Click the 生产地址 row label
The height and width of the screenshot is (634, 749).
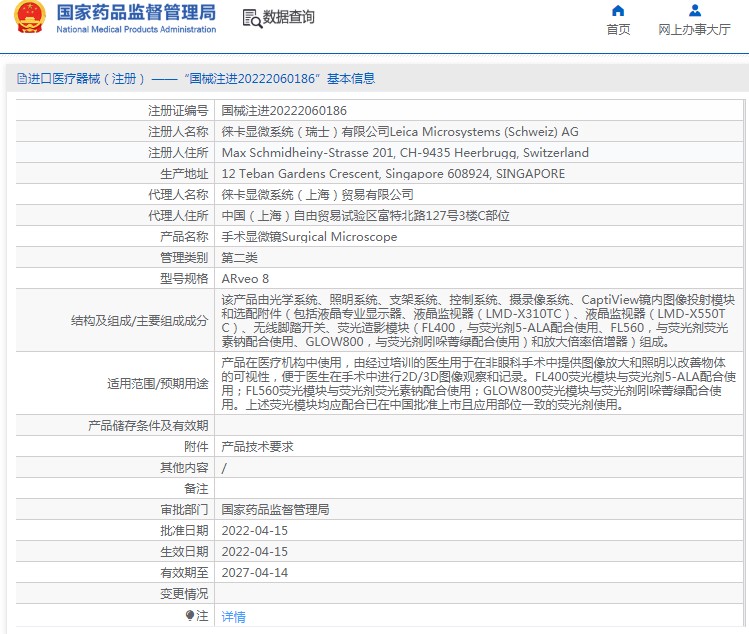[184, 173]
